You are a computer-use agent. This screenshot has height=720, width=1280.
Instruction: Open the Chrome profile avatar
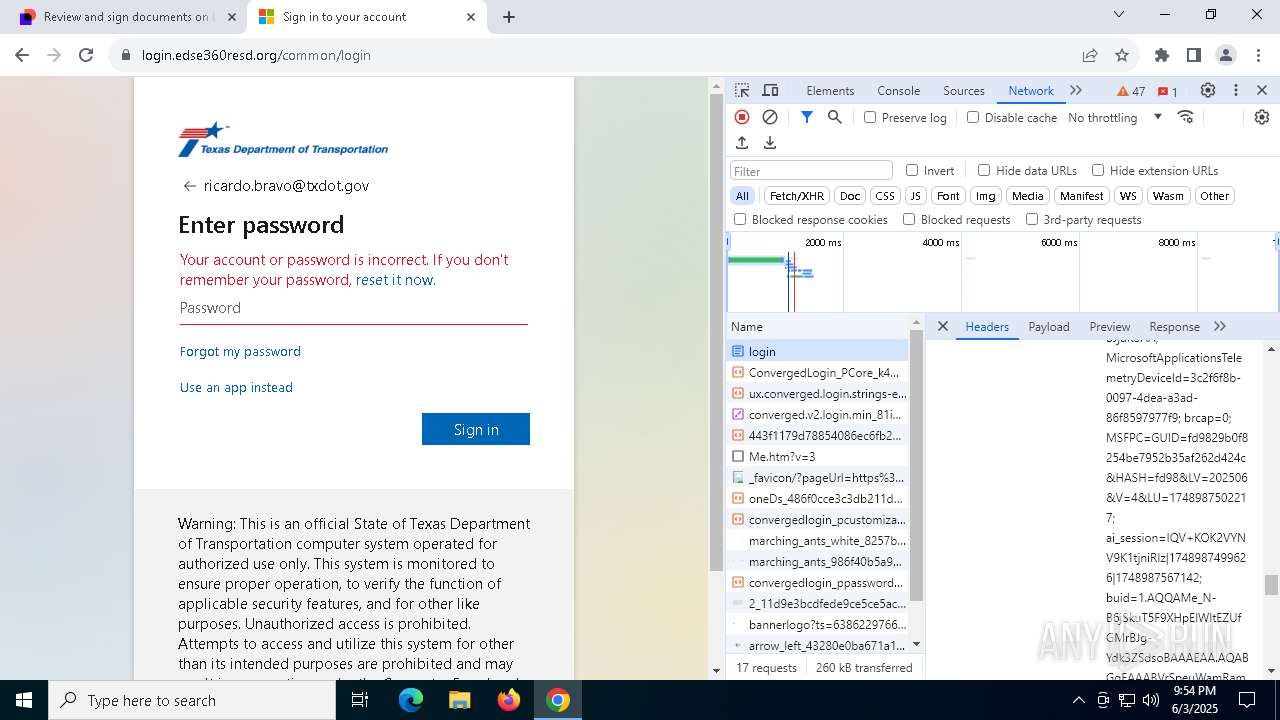point(1226,55)
